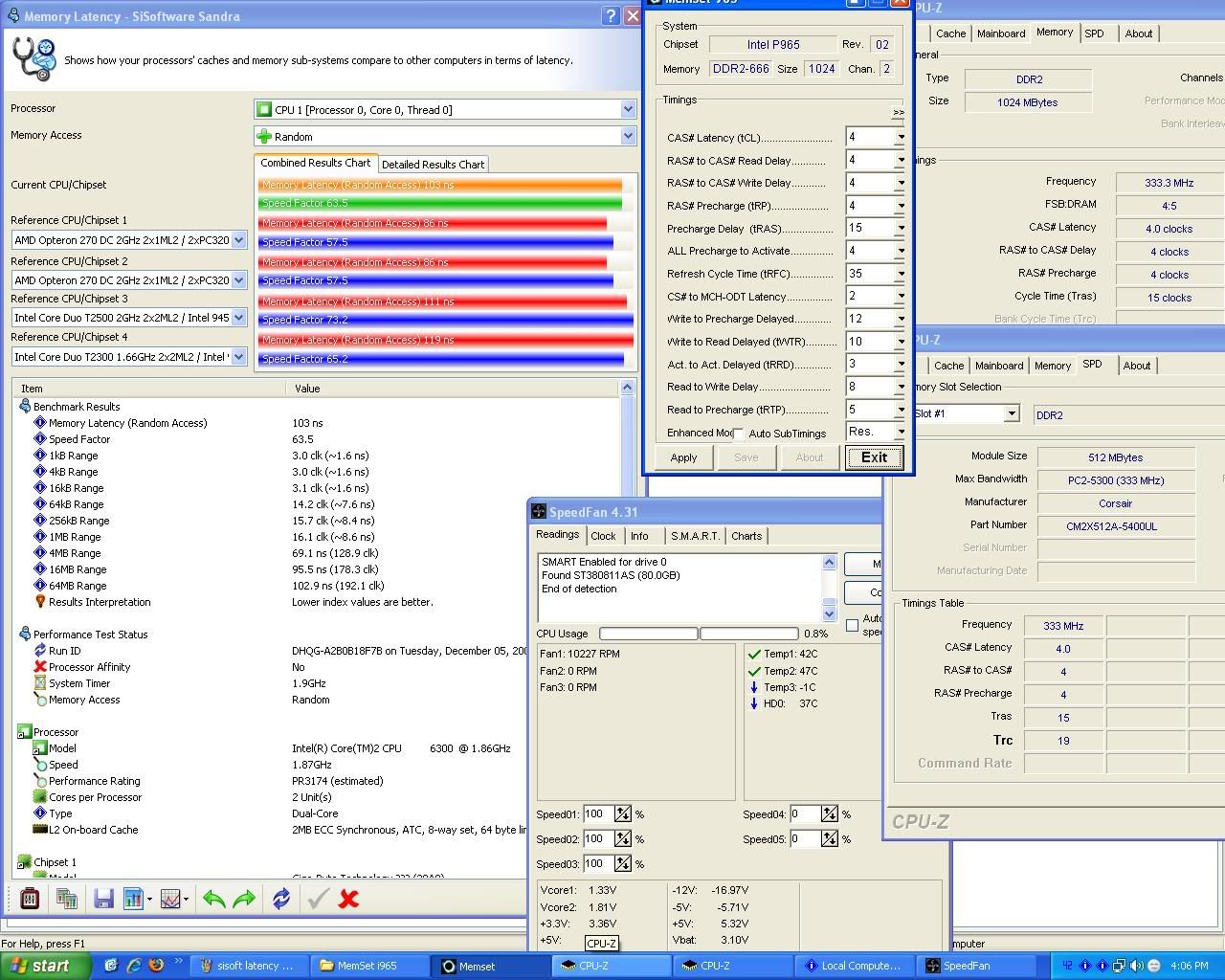Click the benchmark module icon in Sandra toolbar
Screen dimensions: 1225x980
(30, 899)
